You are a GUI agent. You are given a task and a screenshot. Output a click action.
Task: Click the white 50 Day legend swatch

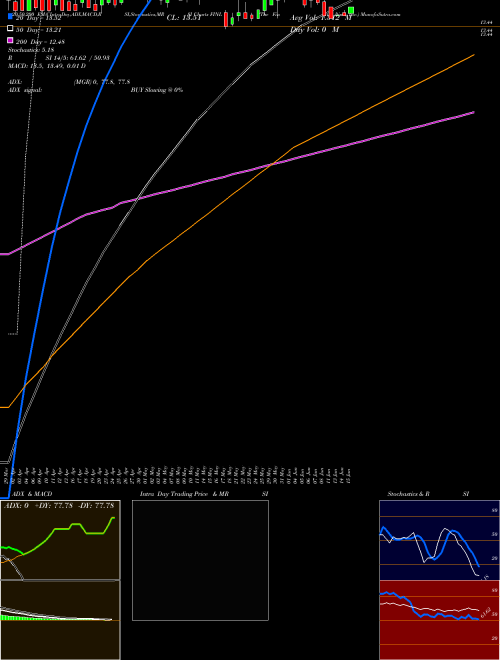[10, 29]
